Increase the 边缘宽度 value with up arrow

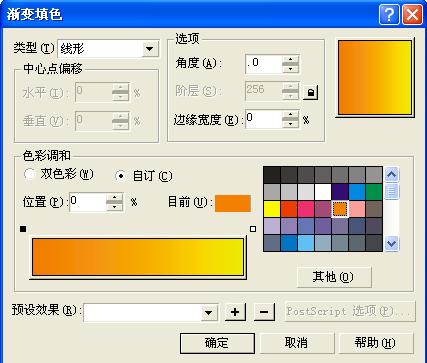click(x=290, y=115)
